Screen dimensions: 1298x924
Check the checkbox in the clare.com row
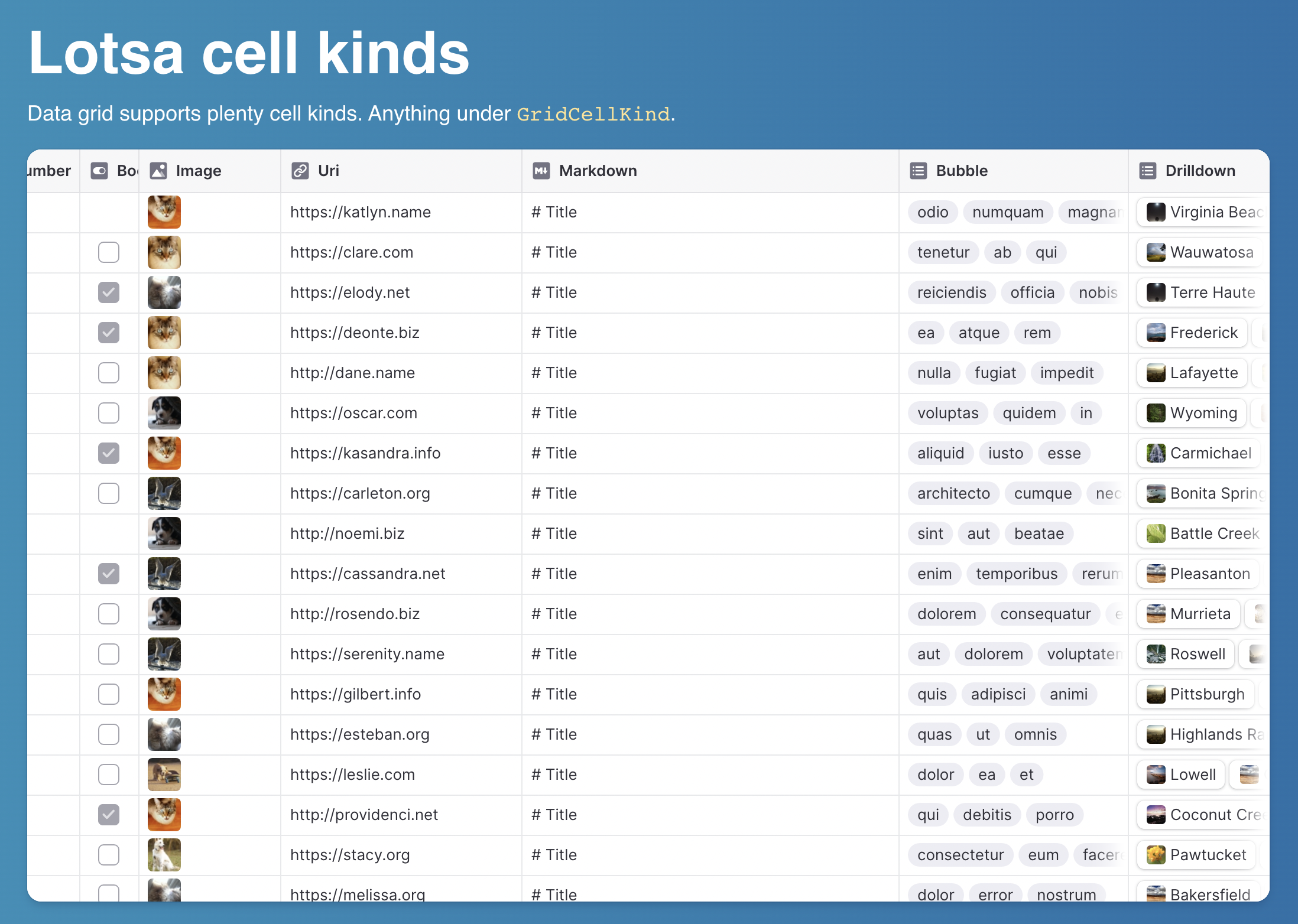[108, 252]
